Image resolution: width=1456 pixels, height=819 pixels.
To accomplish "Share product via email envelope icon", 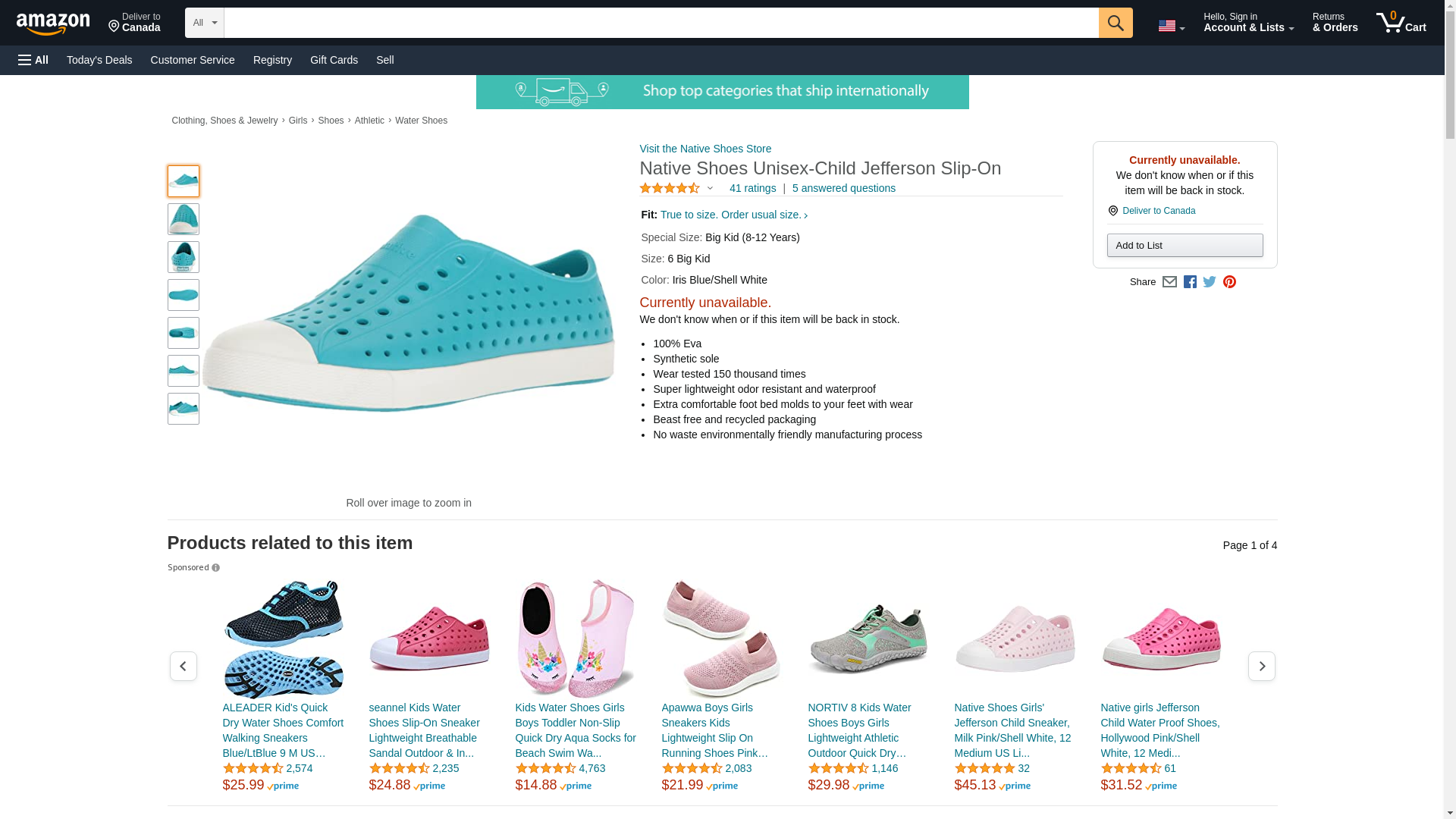I will click(x=1169, y=282).
